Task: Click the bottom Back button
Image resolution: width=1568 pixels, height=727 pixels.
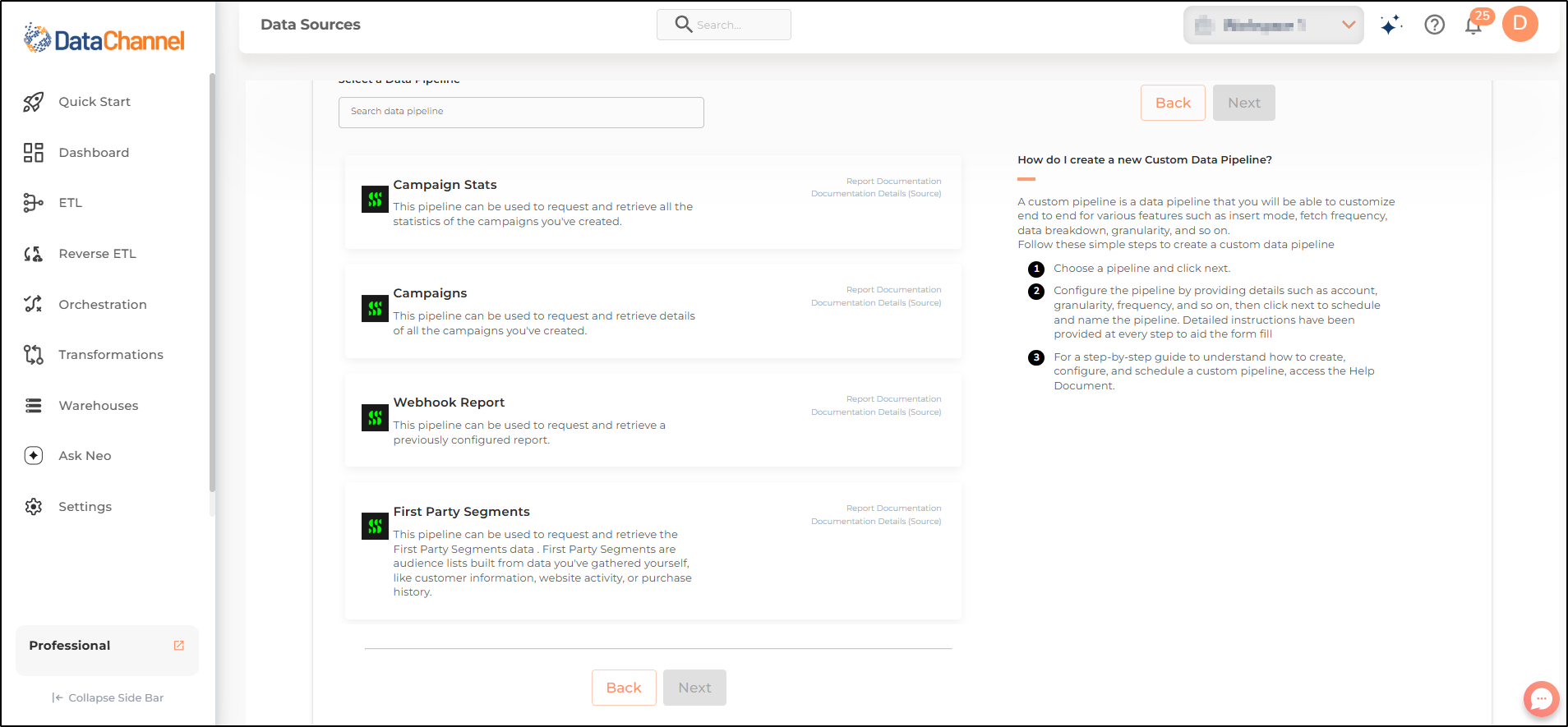Action: click(624, 688)
